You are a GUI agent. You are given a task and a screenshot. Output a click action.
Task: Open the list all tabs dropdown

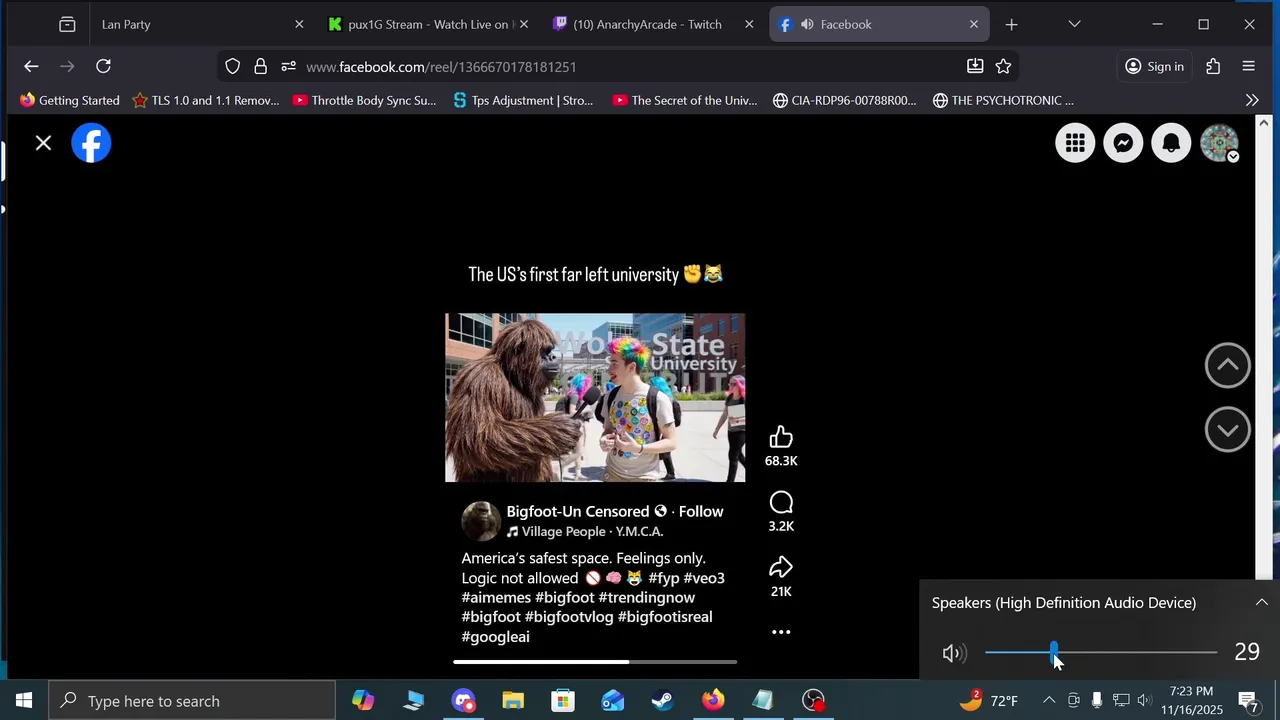[x=1074, y=24]
